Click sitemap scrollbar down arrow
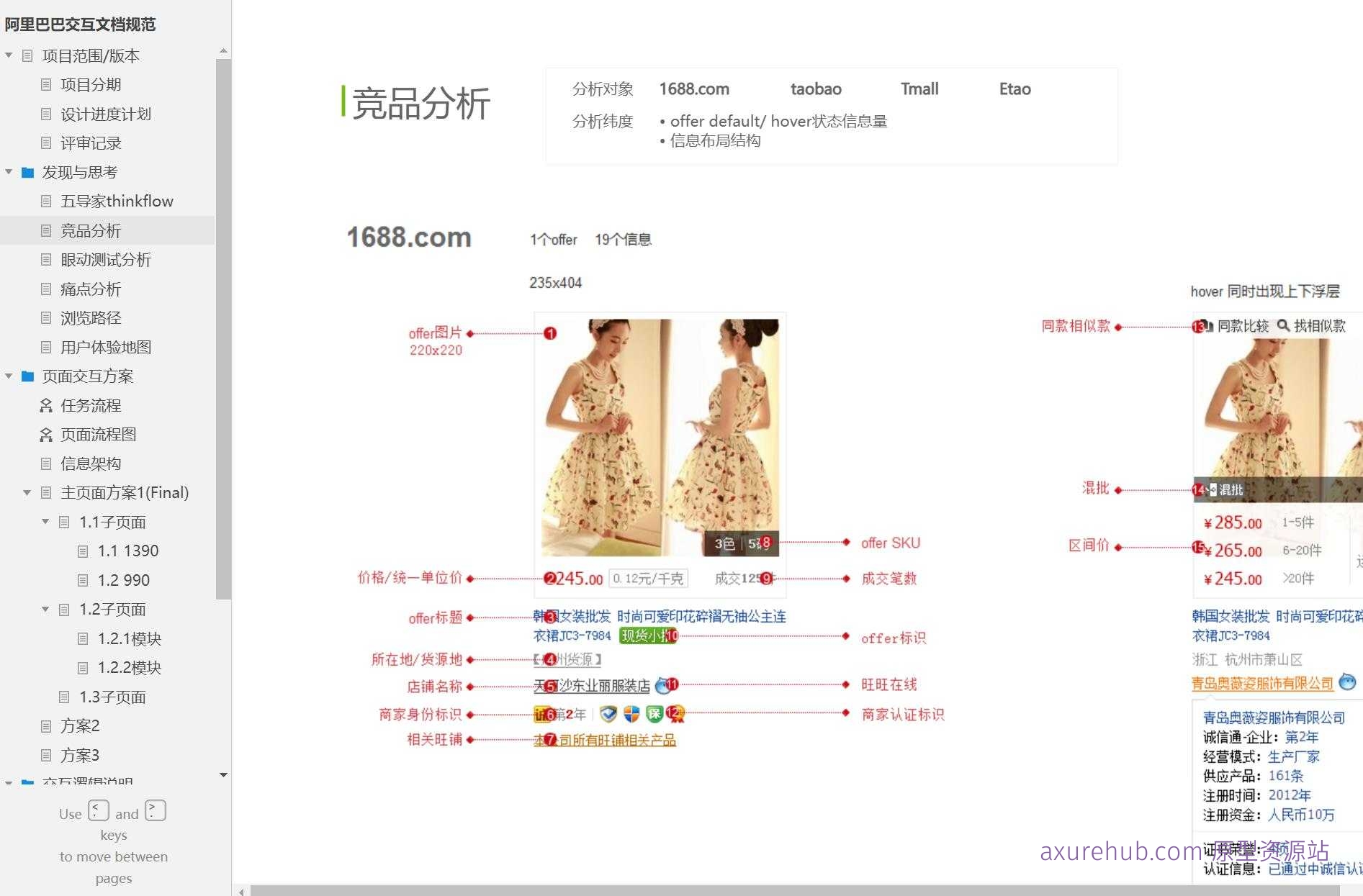Image resolution: width=1363 pixels, height=896 pixels. tap(223, 775)
